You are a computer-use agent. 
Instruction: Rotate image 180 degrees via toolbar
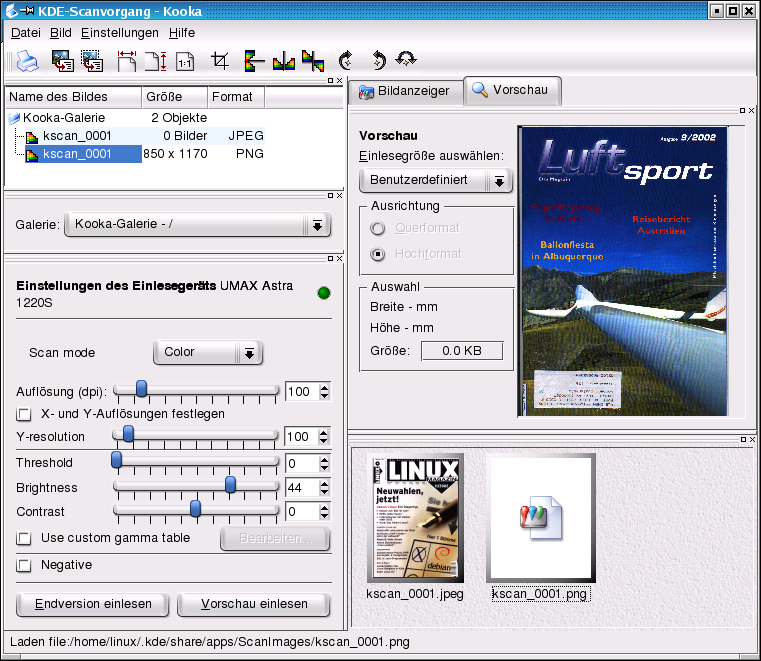pyautogui.click(x=406, y=62)
